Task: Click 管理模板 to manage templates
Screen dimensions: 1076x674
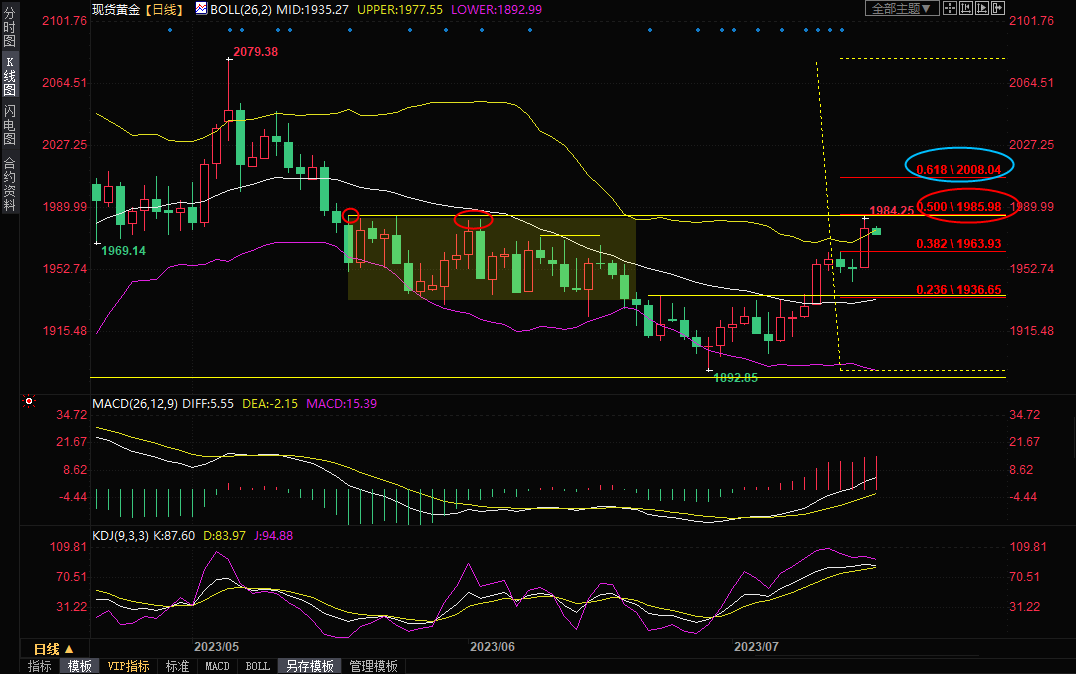Action: click(373, 666)
